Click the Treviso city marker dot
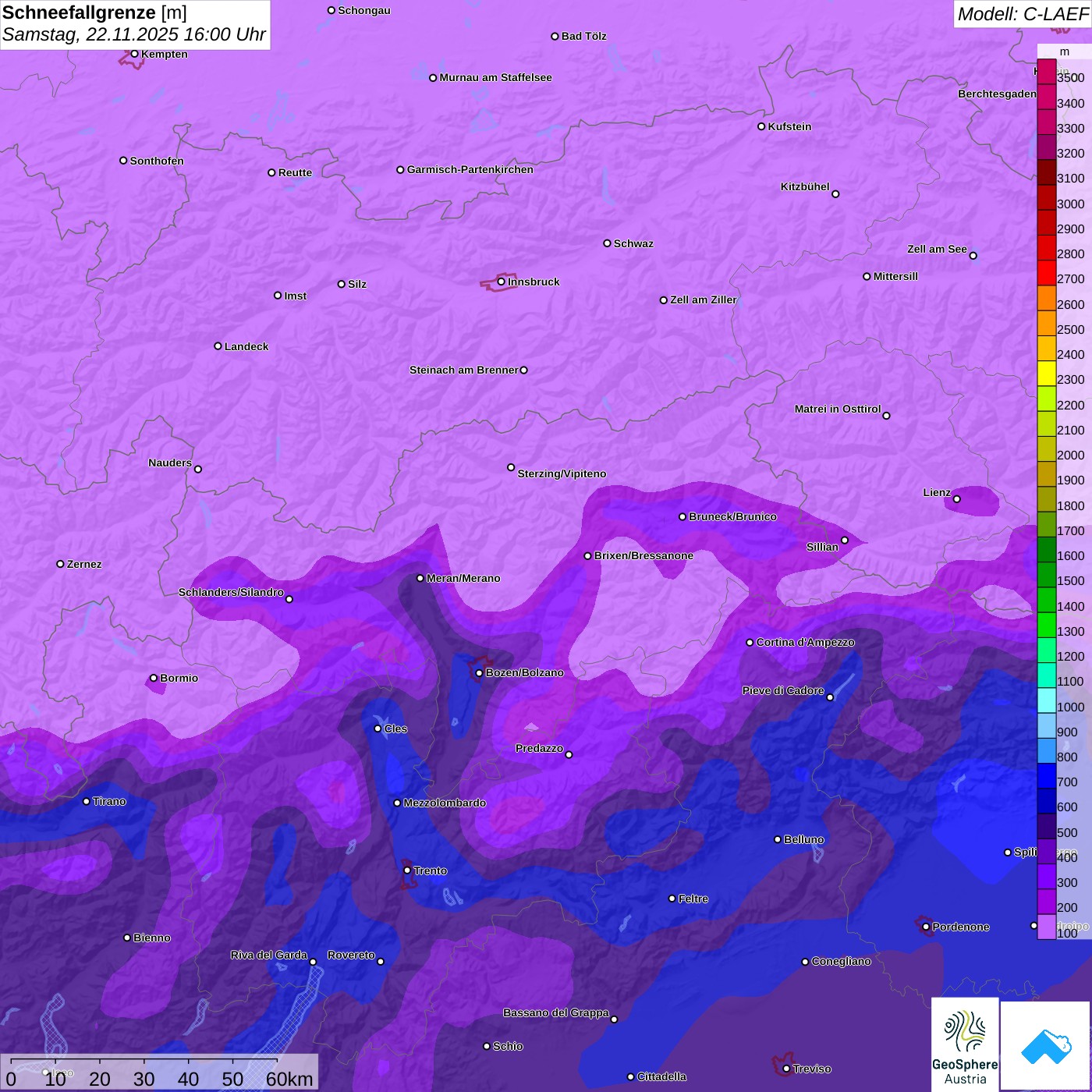Image resolution: width=1092 pixels, height=1092 pixels. [786, 1069]
